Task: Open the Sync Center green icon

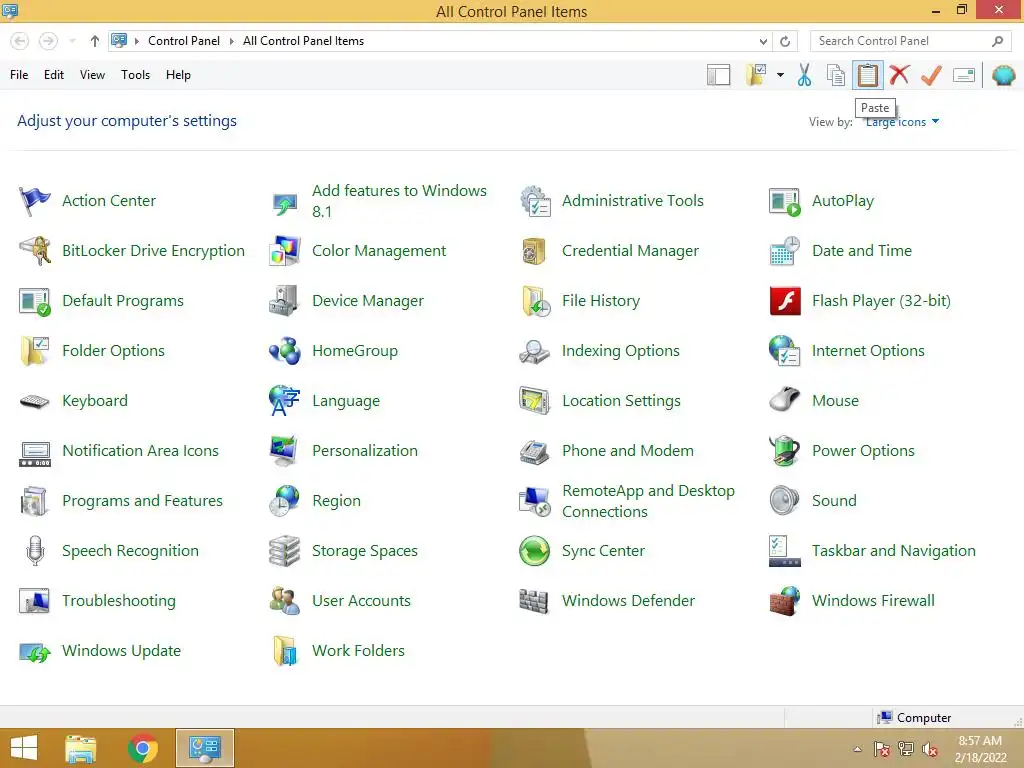Action: [x=534, y=551]
